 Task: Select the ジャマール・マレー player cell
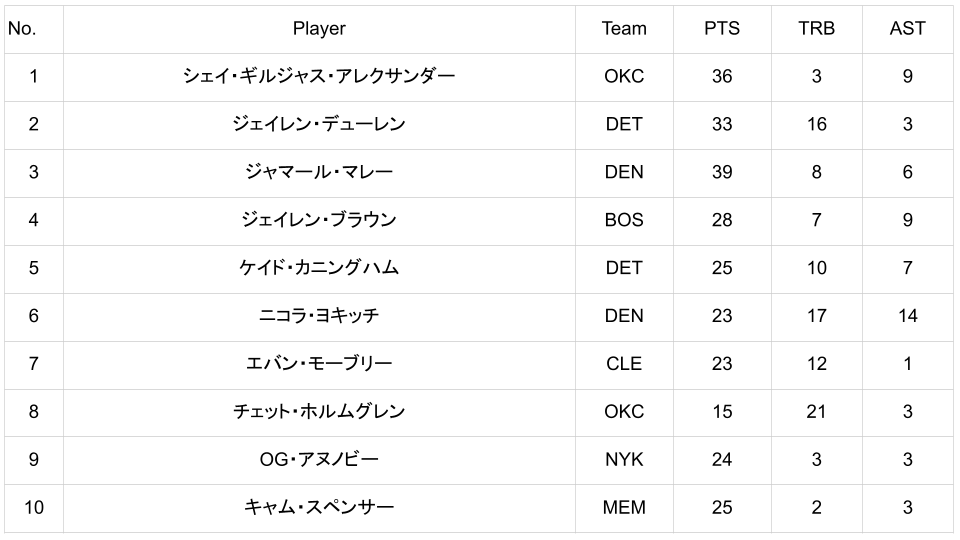point(319,172)
